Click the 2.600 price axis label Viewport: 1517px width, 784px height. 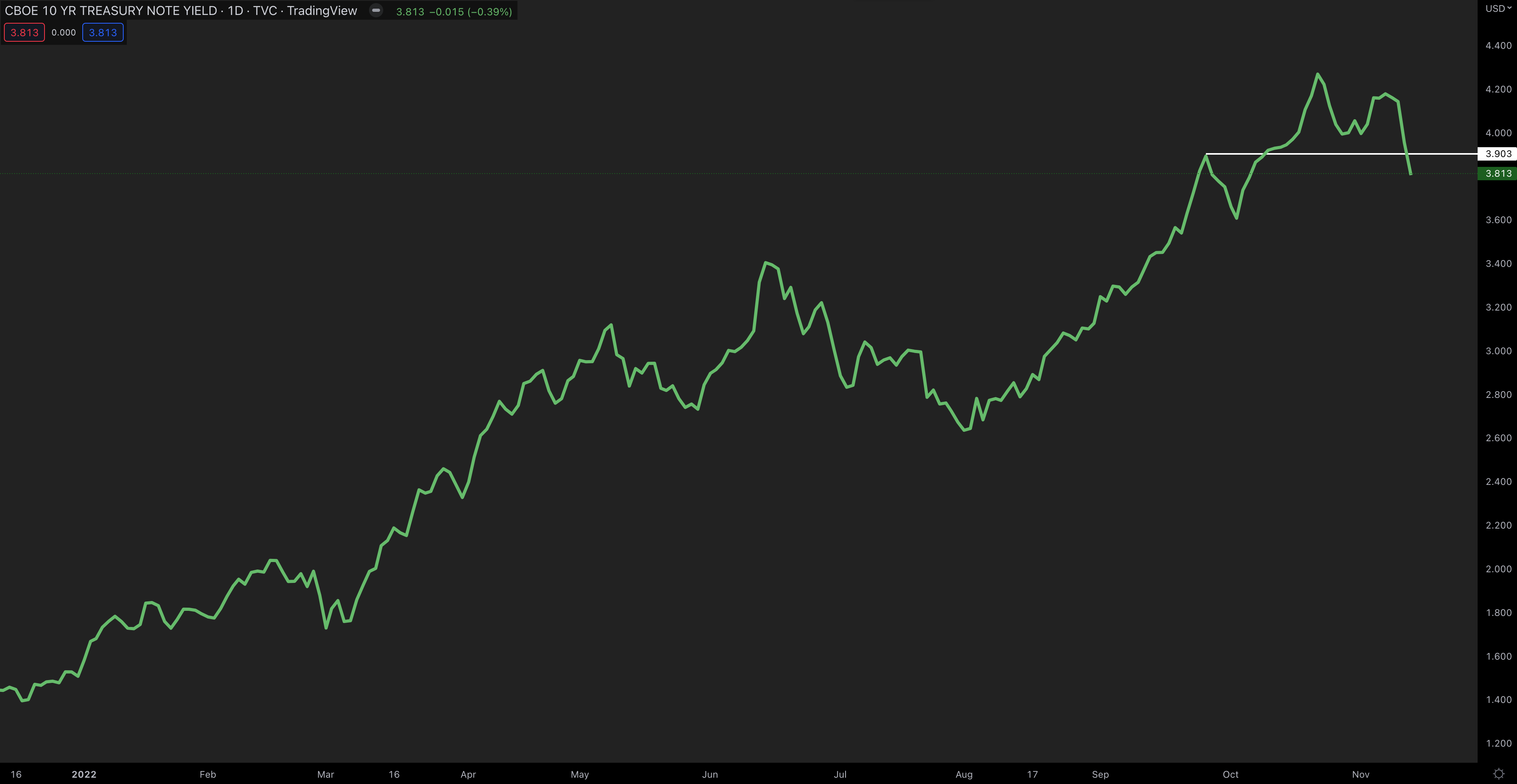[x=1498, y=438]
